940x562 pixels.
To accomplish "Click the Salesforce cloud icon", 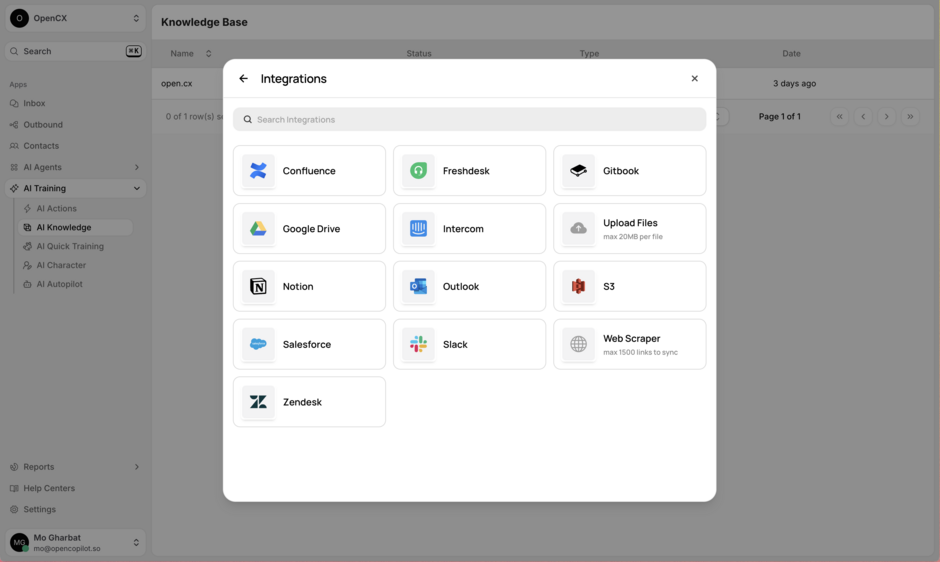I will 258,344.
